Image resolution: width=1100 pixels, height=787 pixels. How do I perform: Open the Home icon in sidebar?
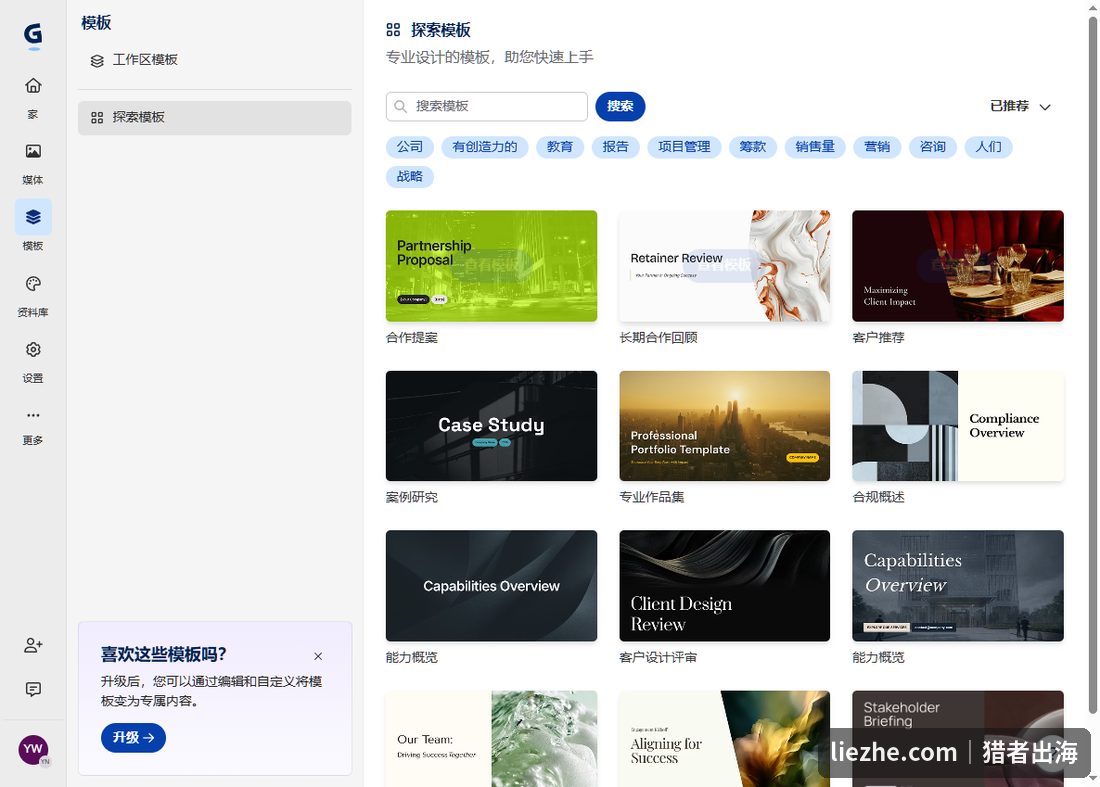[x=33, y=86]
